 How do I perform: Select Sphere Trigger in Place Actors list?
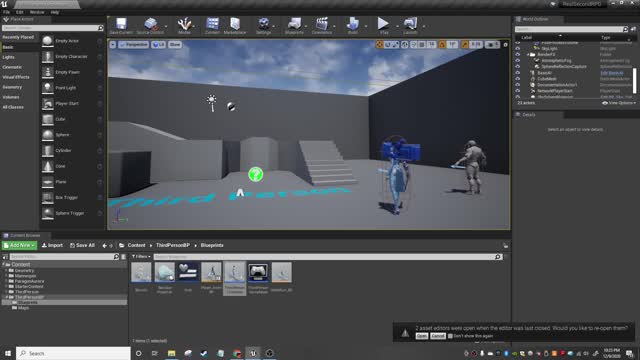coord(71,213)
